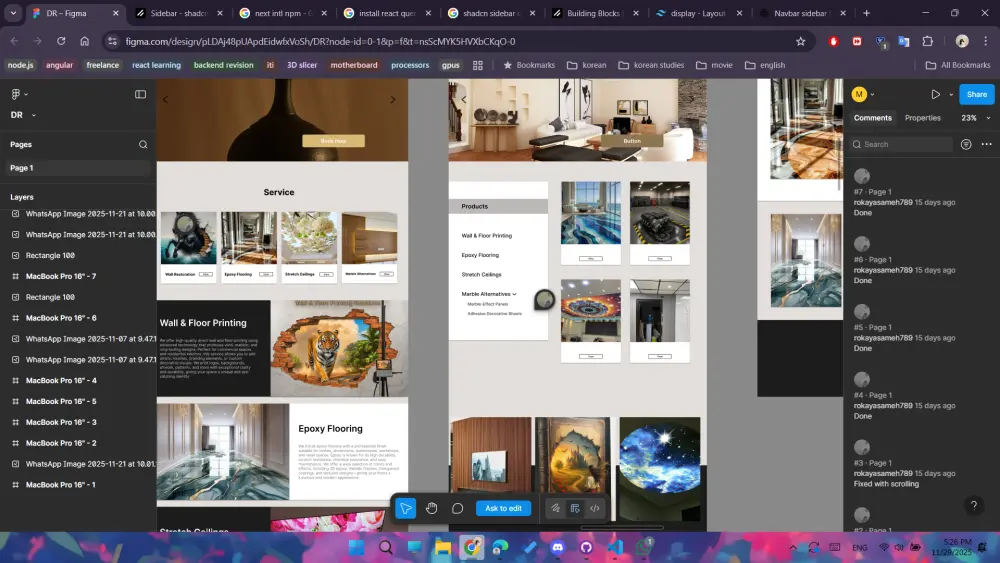Open user avatar M dropdown
The width and height of the screenshot is (1000, 563).
coord(863,94)
